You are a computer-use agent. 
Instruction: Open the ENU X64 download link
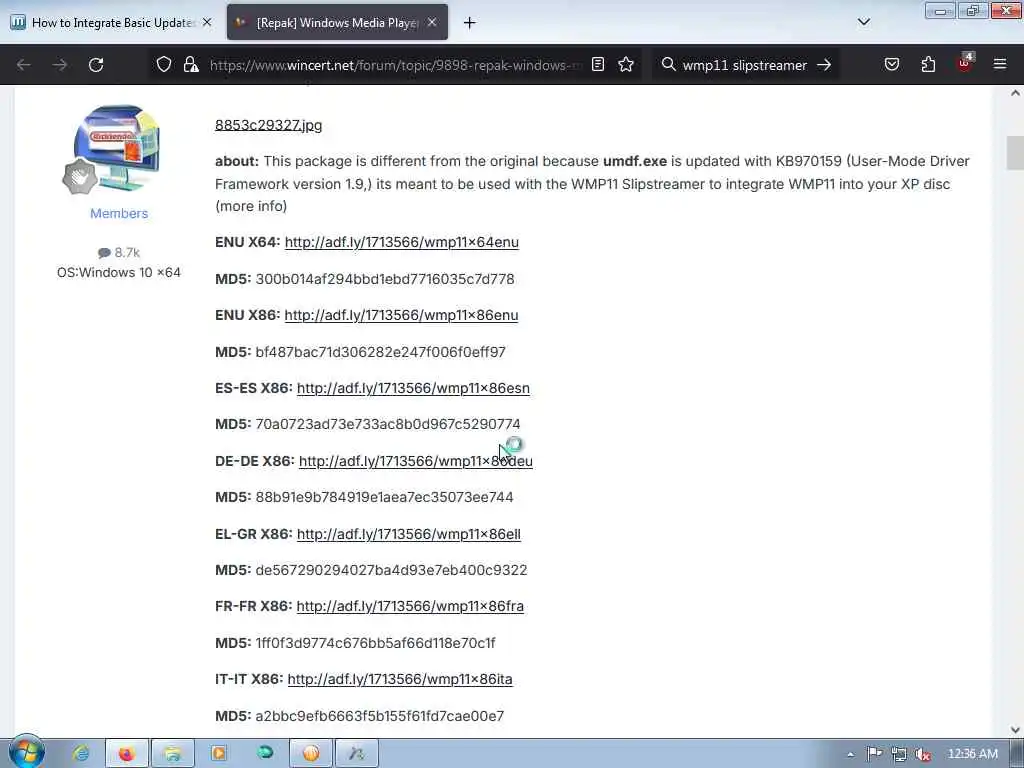402,242
